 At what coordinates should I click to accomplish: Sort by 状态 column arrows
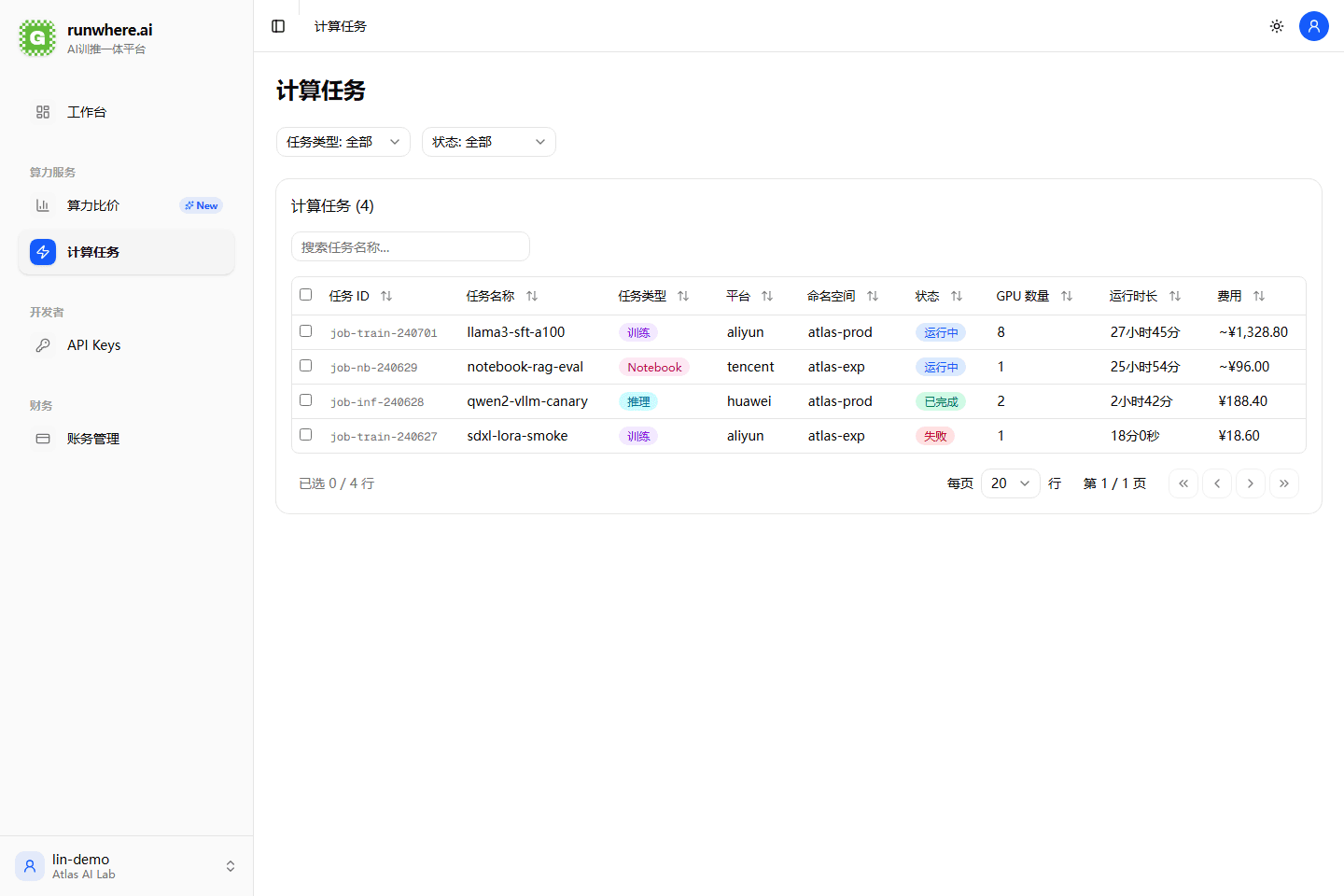[957, 296]
